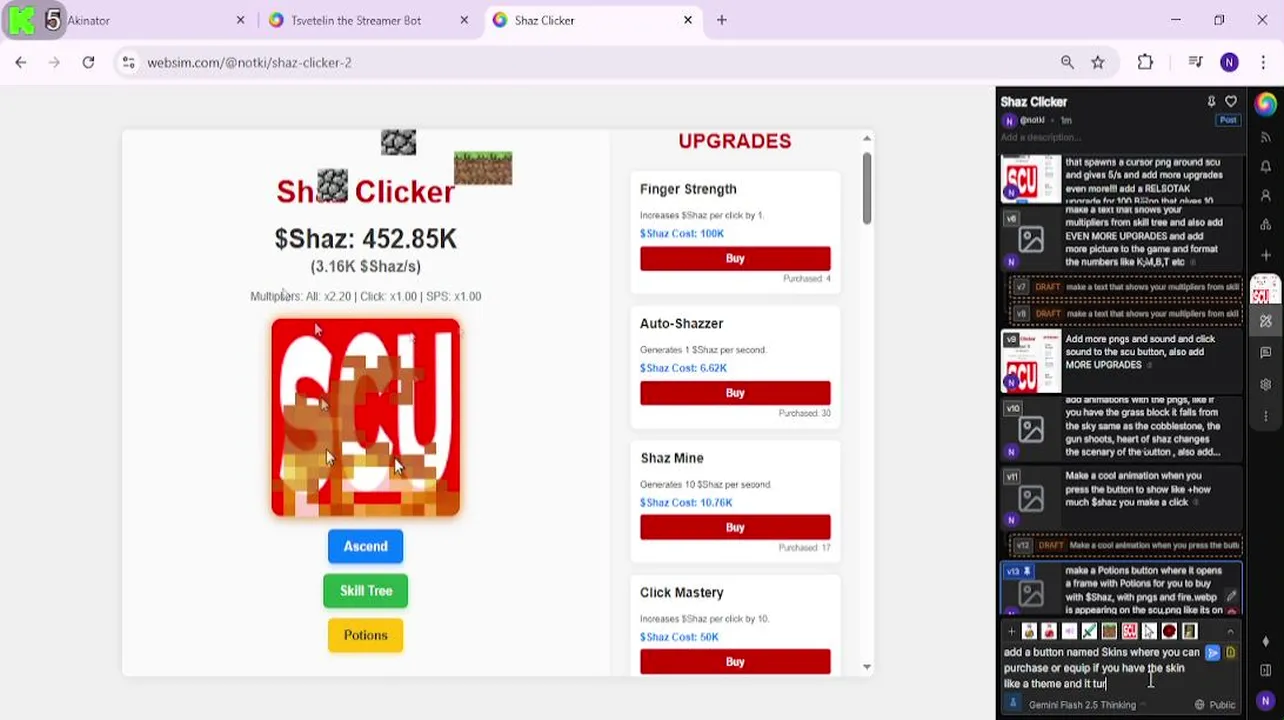Open the v10 version entry
The height and width of the screenshot is (720, 1284).
[1121, 430]
